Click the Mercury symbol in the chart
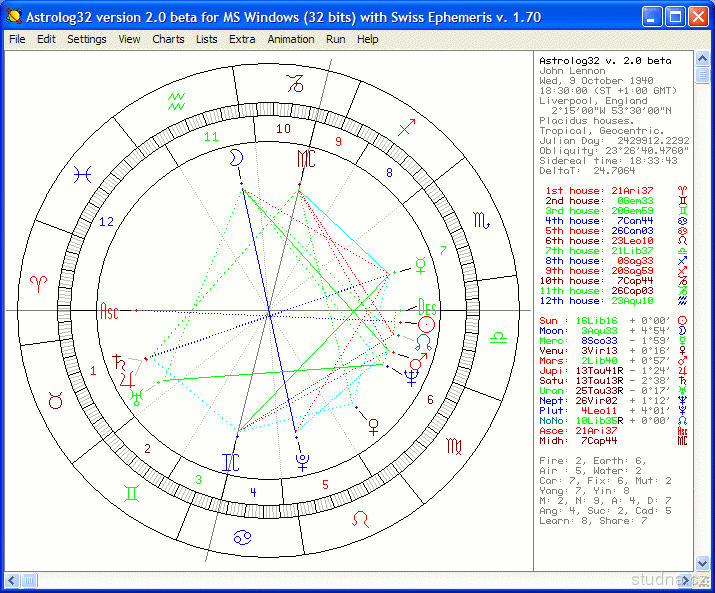The image size is (715, 593). coord(420,265)
